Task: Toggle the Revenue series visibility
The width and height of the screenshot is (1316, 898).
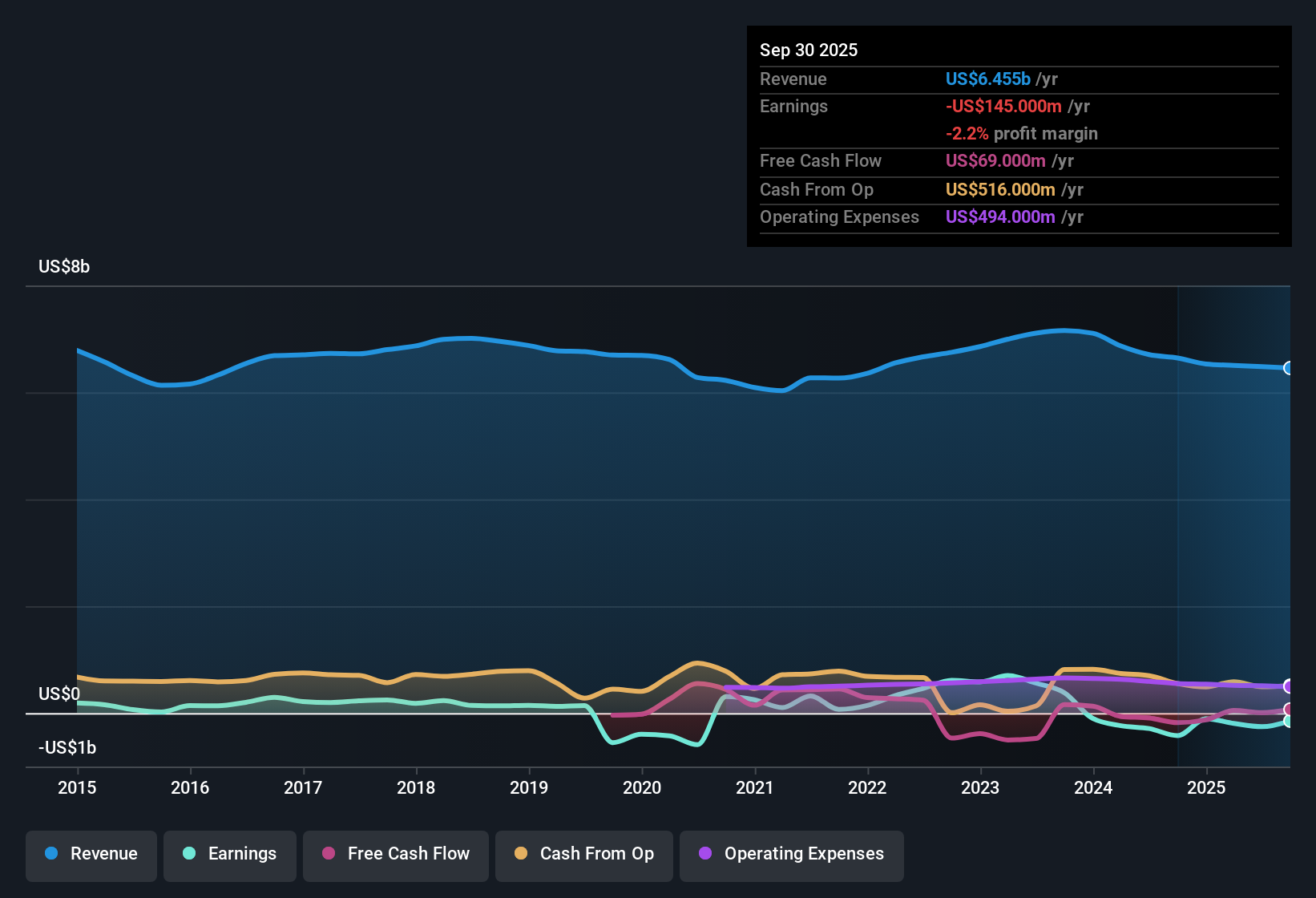Action: (91, 855)
